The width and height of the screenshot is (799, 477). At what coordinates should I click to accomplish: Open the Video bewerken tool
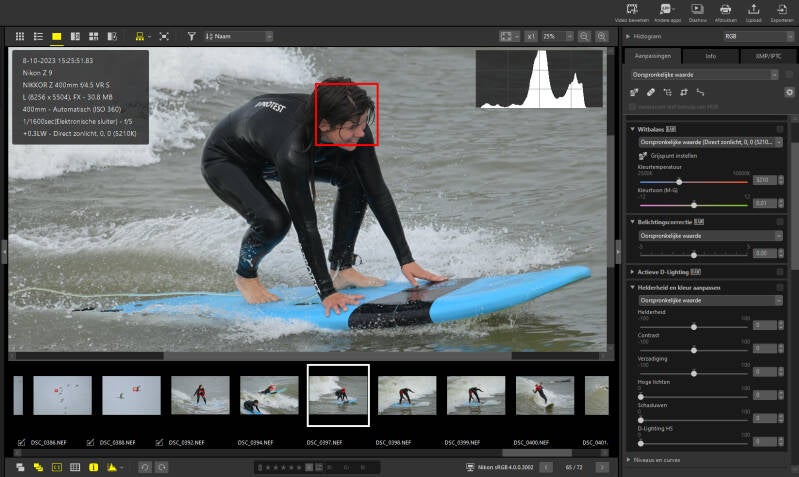click(x=632, y=13)
